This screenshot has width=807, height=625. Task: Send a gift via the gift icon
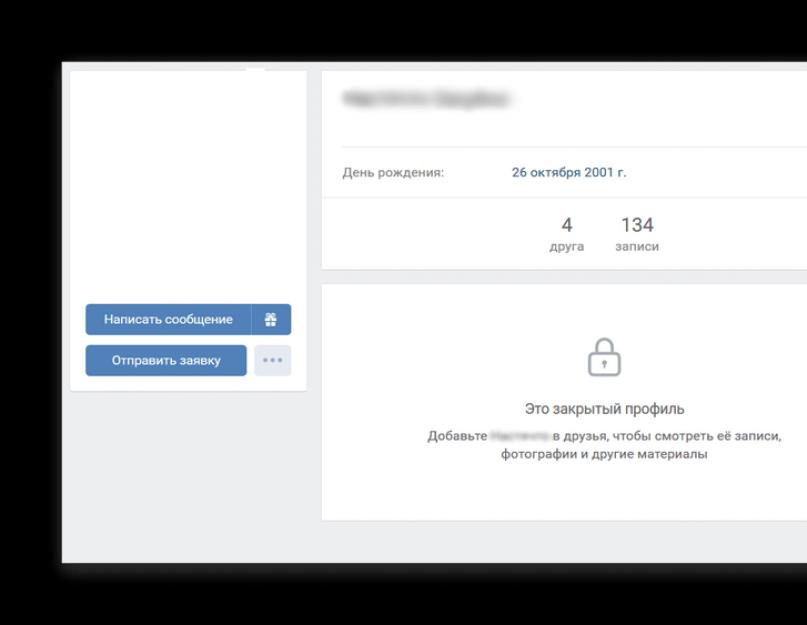(271, 319)
